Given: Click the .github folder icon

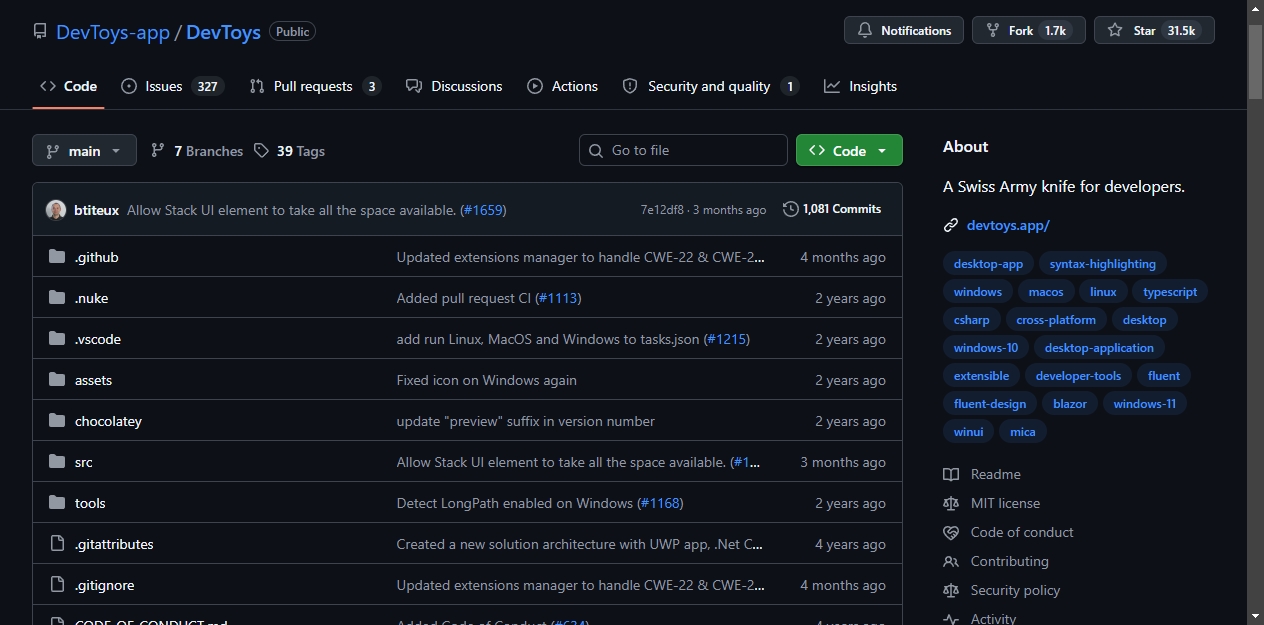Looking at the screenshot, I should pyautogui.click(x=57, y=257).
